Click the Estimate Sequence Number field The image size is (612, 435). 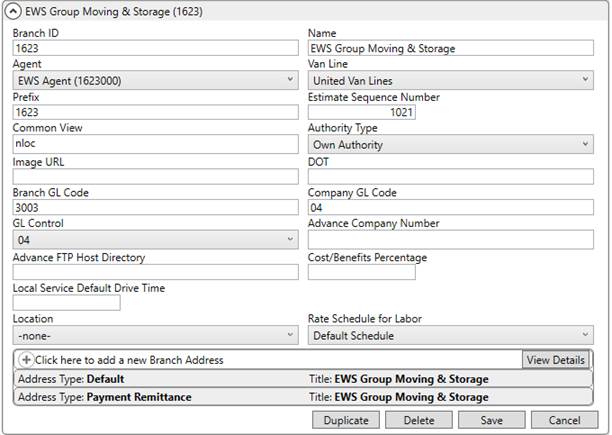tap(361, 113)
